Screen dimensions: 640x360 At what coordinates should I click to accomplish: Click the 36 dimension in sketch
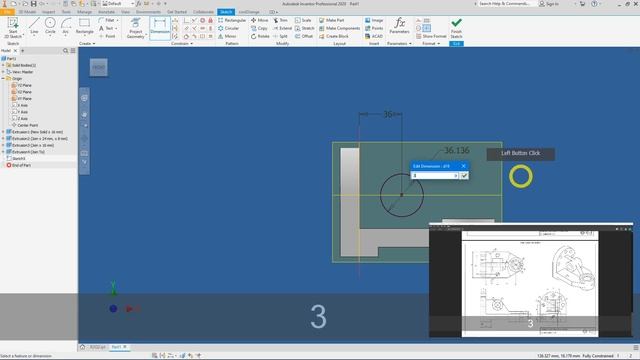tap(388, 115)
